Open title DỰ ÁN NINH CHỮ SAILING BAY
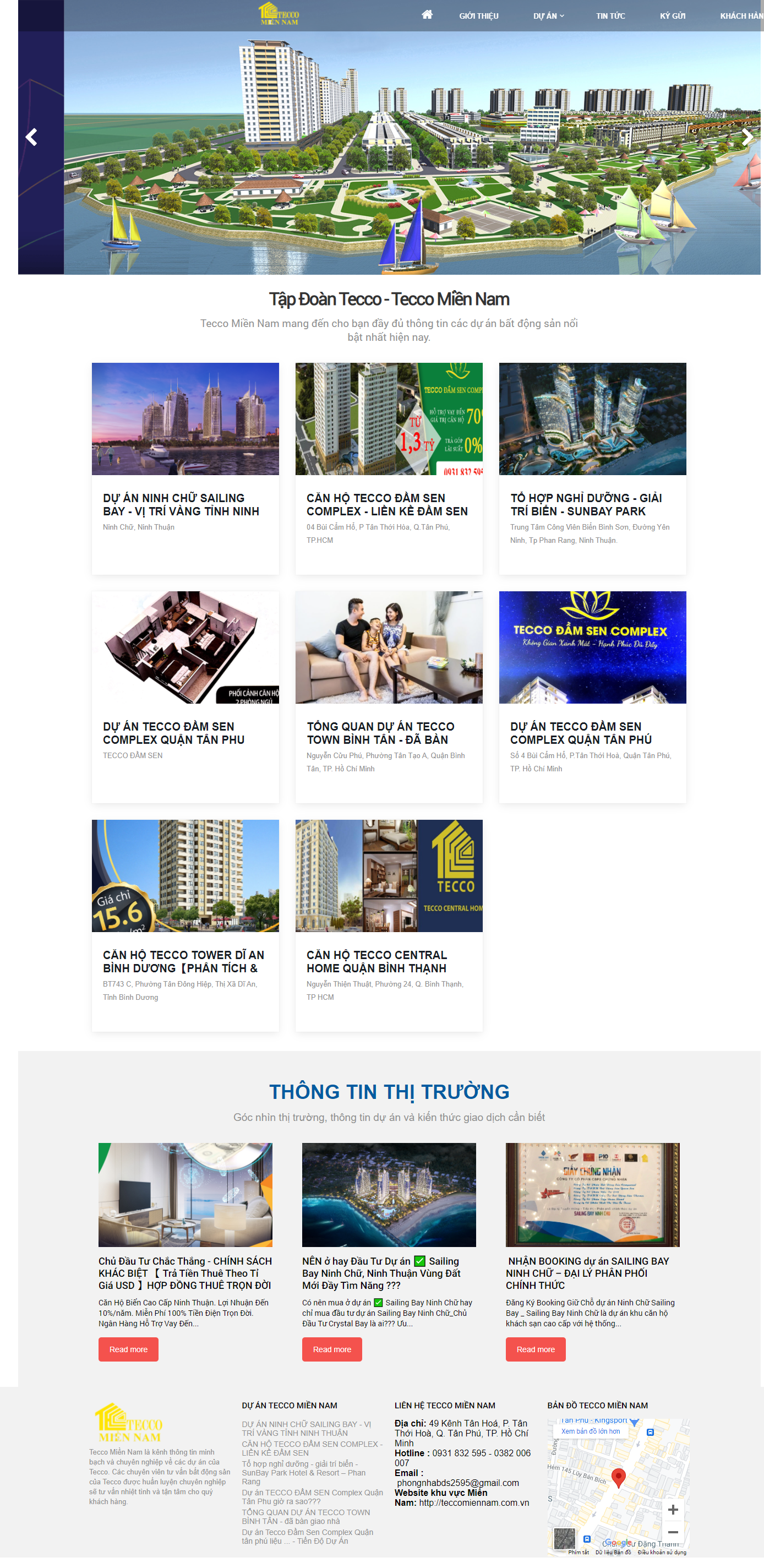Screen dimensions: 764x1568 (182, 505)
